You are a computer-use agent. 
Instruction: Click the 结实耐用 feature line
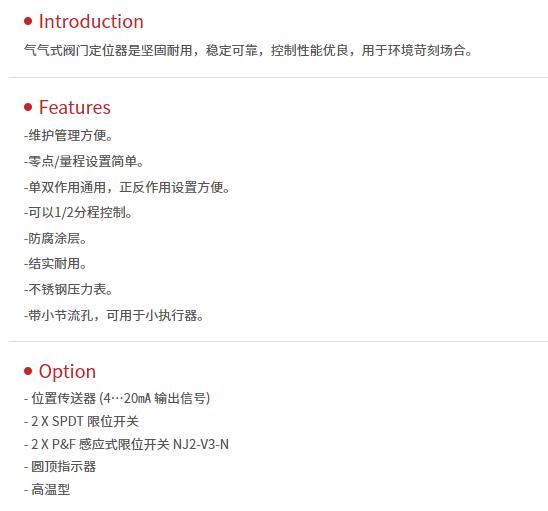55,264
